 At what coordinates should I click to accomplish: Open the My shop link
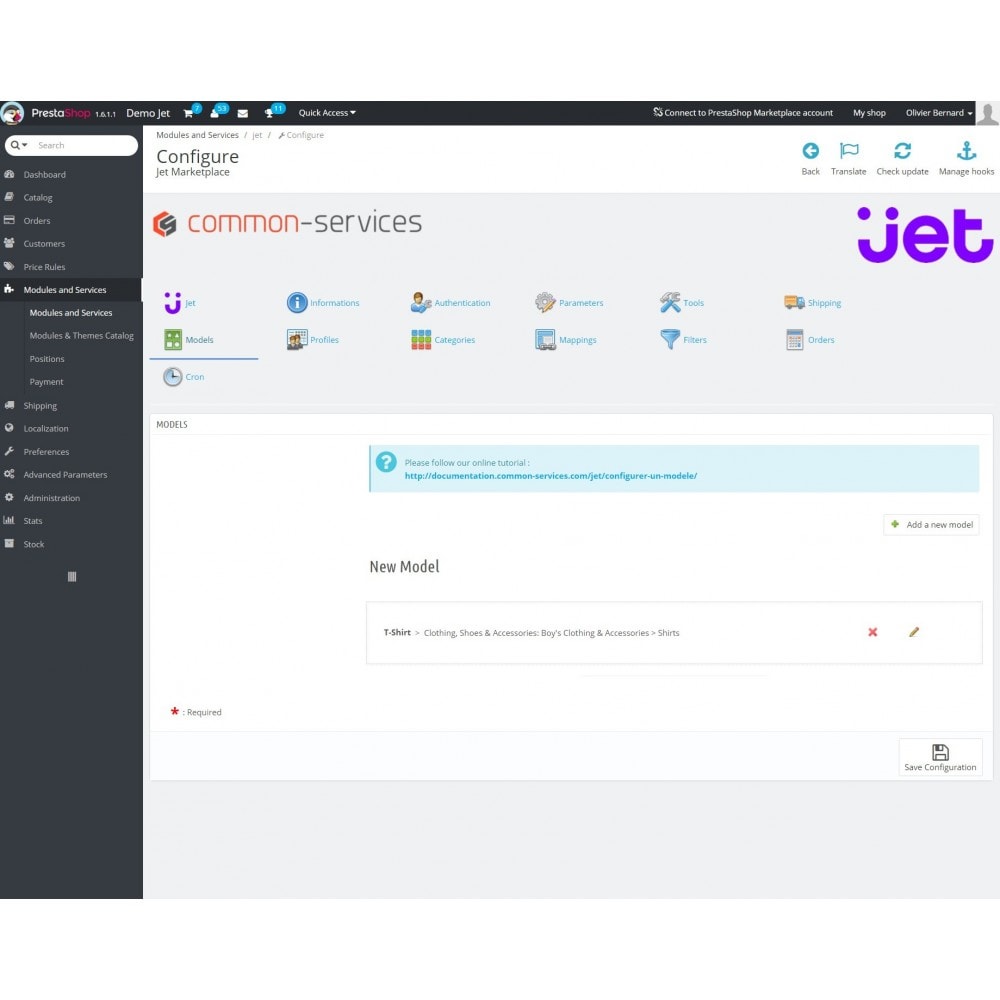point(869,113)
